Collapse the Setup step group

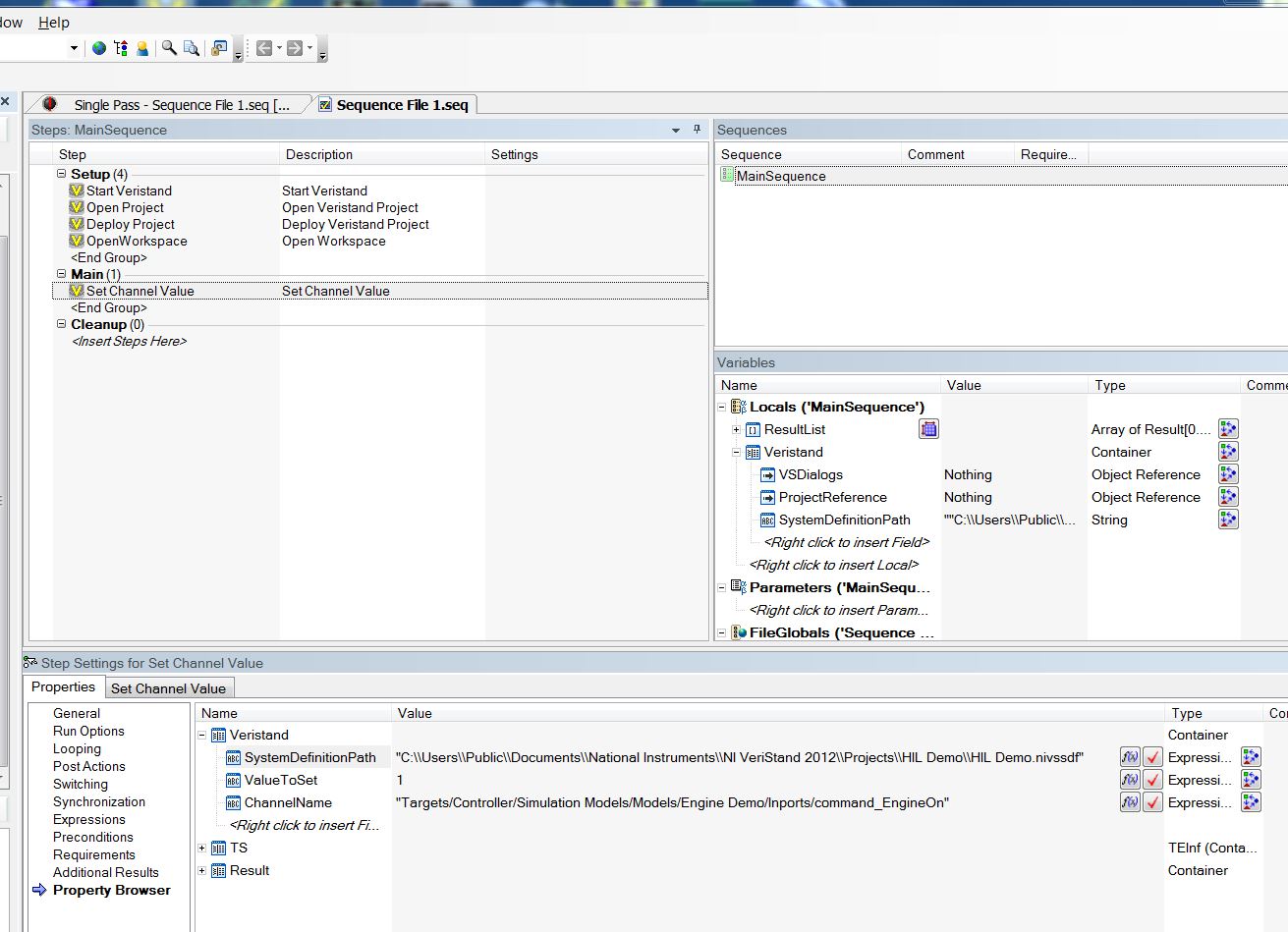pos(62,174)
